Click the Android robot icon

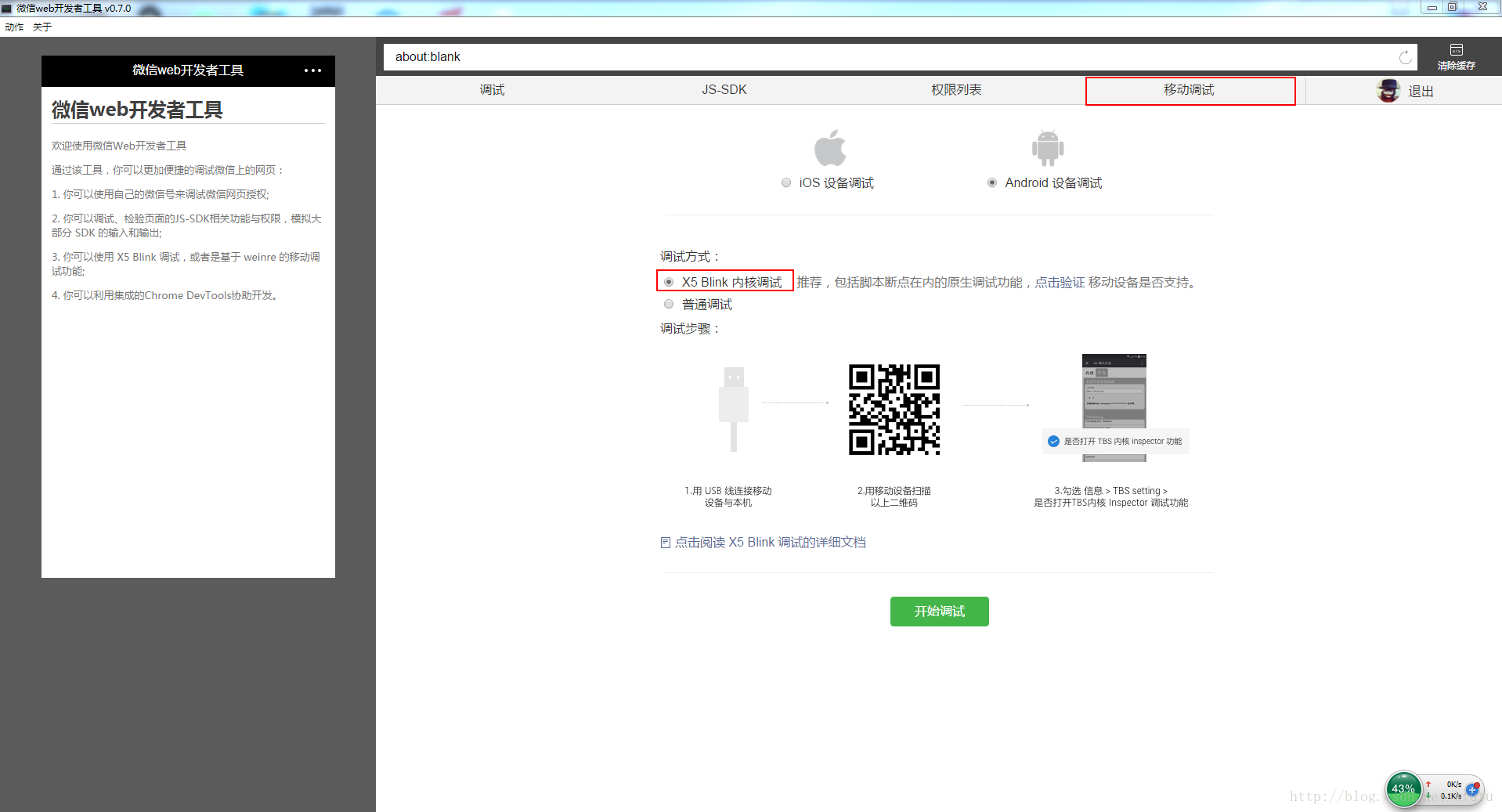pyautogui.click(x=1047, y=147)
